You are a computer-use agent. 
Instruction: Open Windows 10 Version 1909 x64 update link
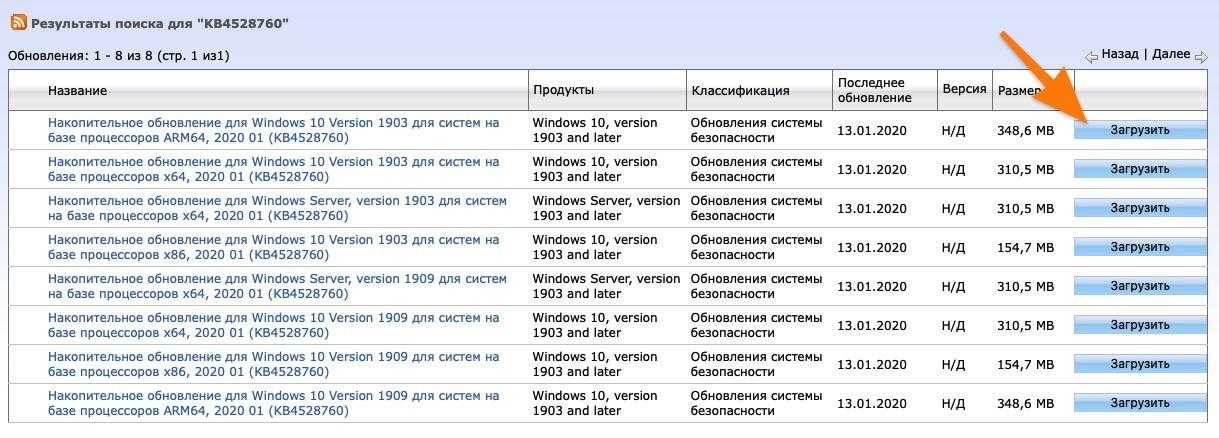(x=273, y=325)
